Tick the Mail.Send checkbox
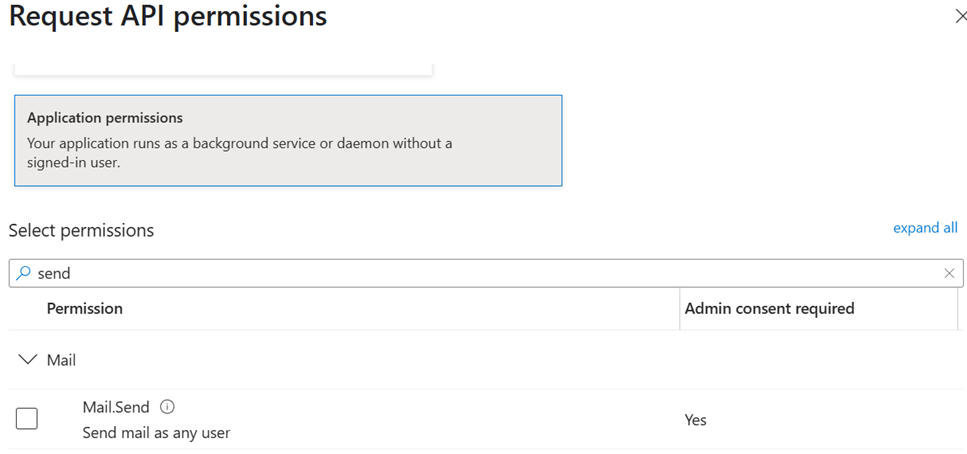The height and width of the screenshot is (454, 967). 27,419
